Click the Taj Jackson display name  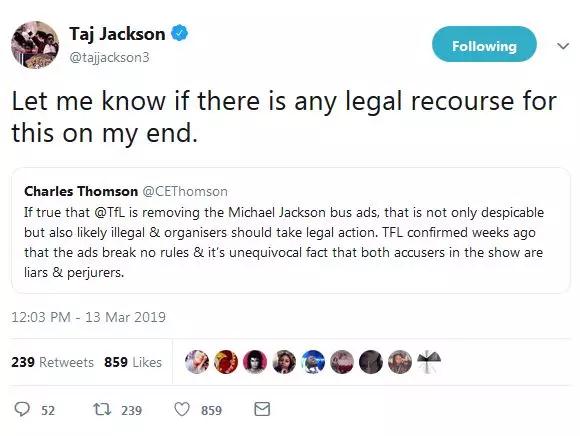pyautogui.click(x=117, y=34)
